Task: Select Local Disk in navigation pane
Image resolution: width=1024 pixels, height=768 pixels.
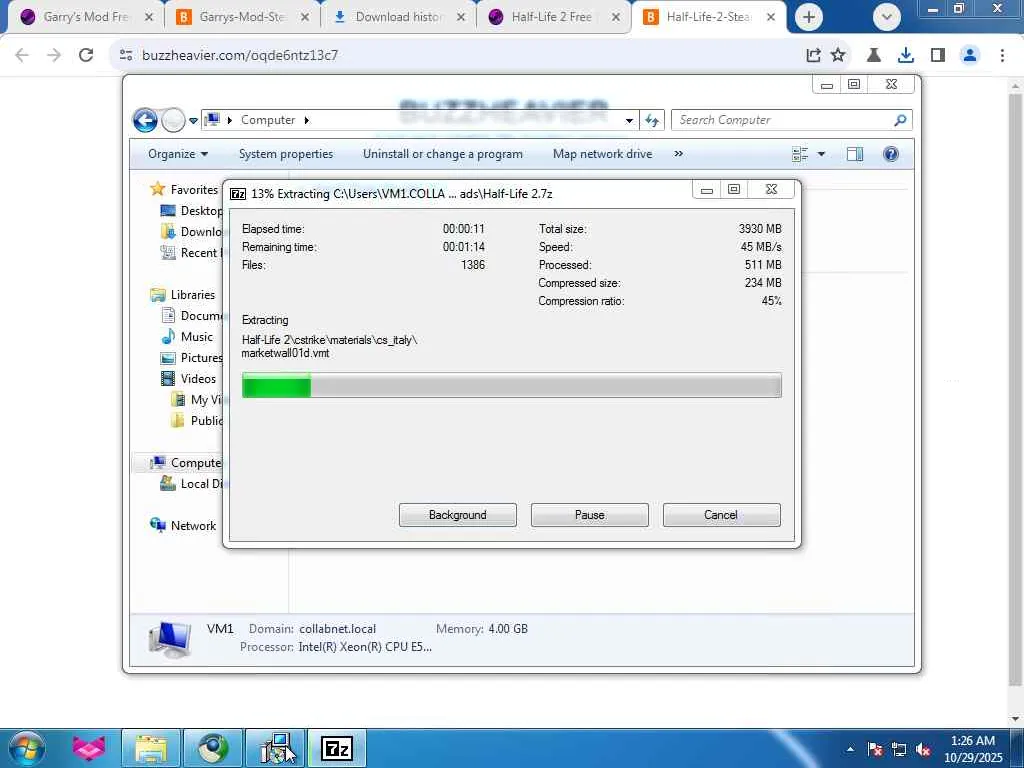Action: coord(191,483)
